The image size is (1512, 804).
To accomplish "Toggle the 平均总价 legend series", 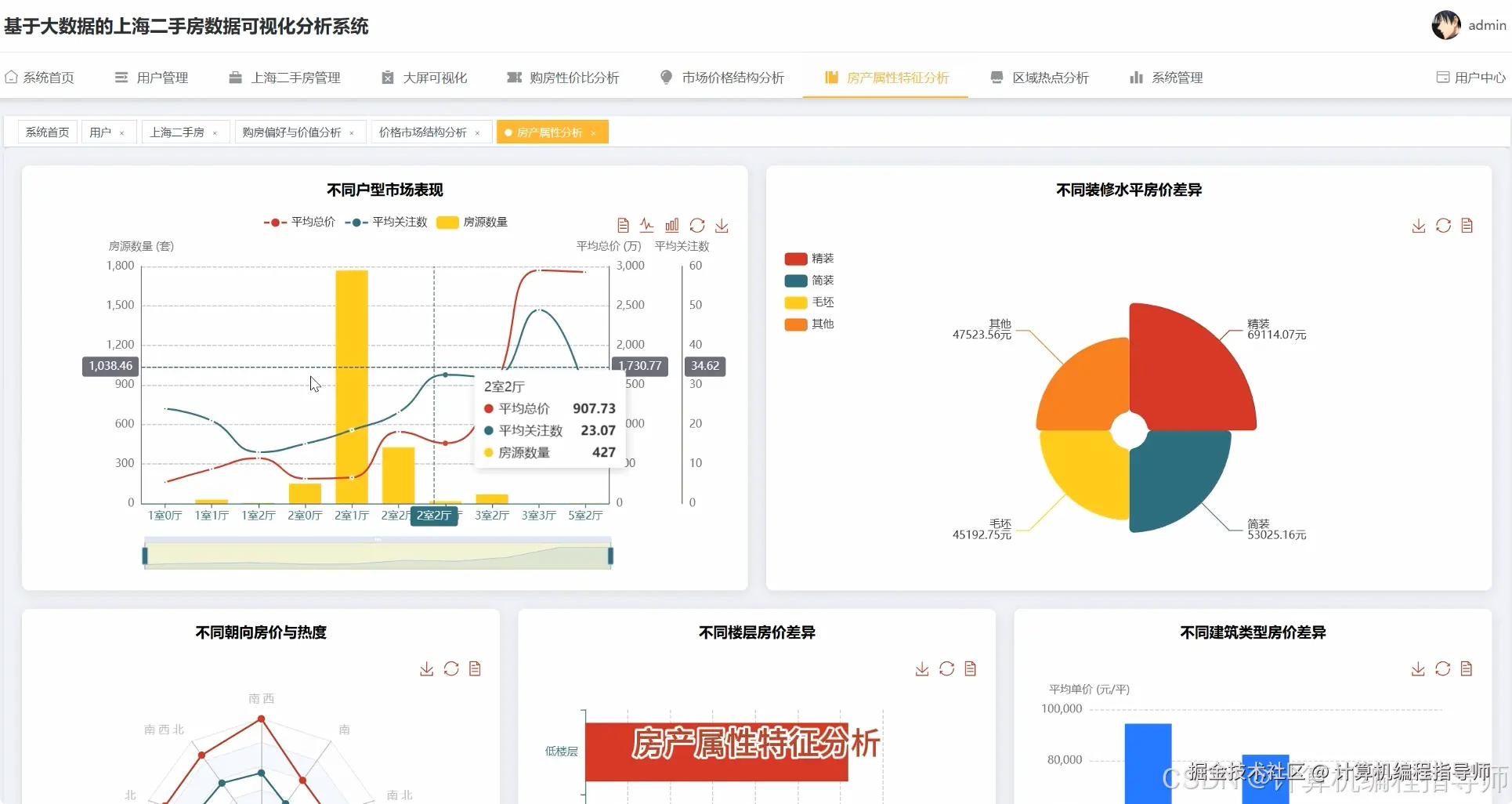I will pos(299,222).
